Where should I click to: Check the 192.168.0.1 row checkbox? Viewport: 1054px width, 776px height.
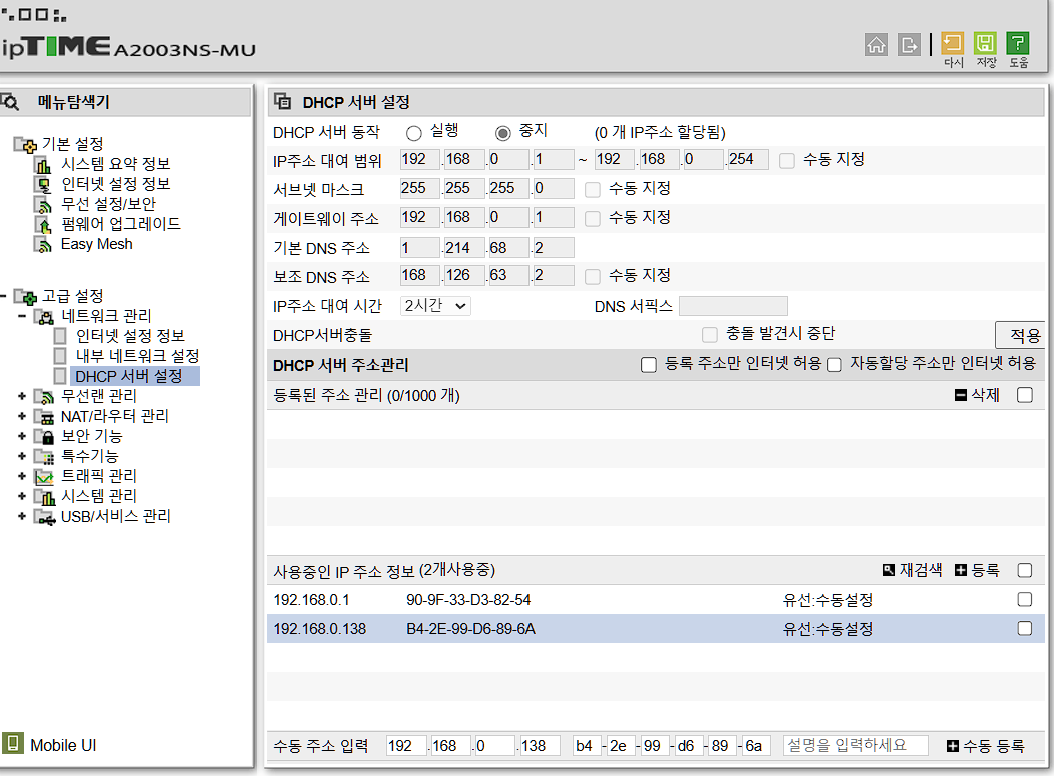(x=1024, y=599)
